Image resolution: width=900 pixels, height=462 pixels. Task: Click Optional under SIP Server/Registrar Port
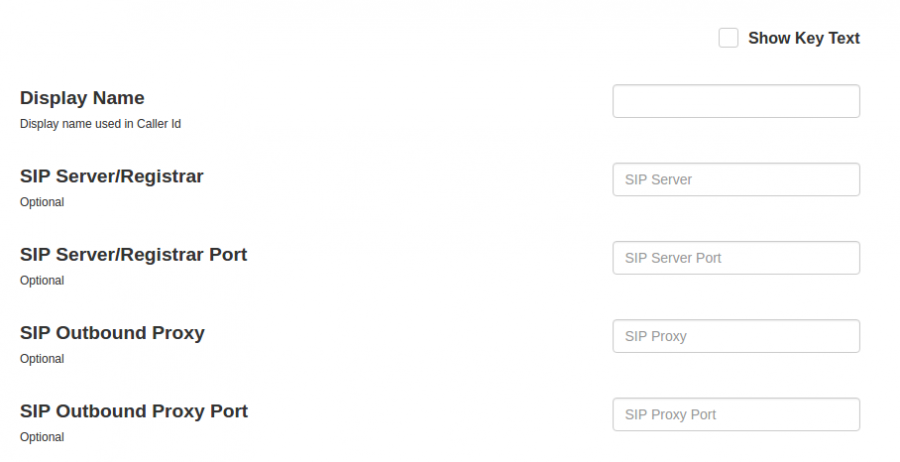42,281
